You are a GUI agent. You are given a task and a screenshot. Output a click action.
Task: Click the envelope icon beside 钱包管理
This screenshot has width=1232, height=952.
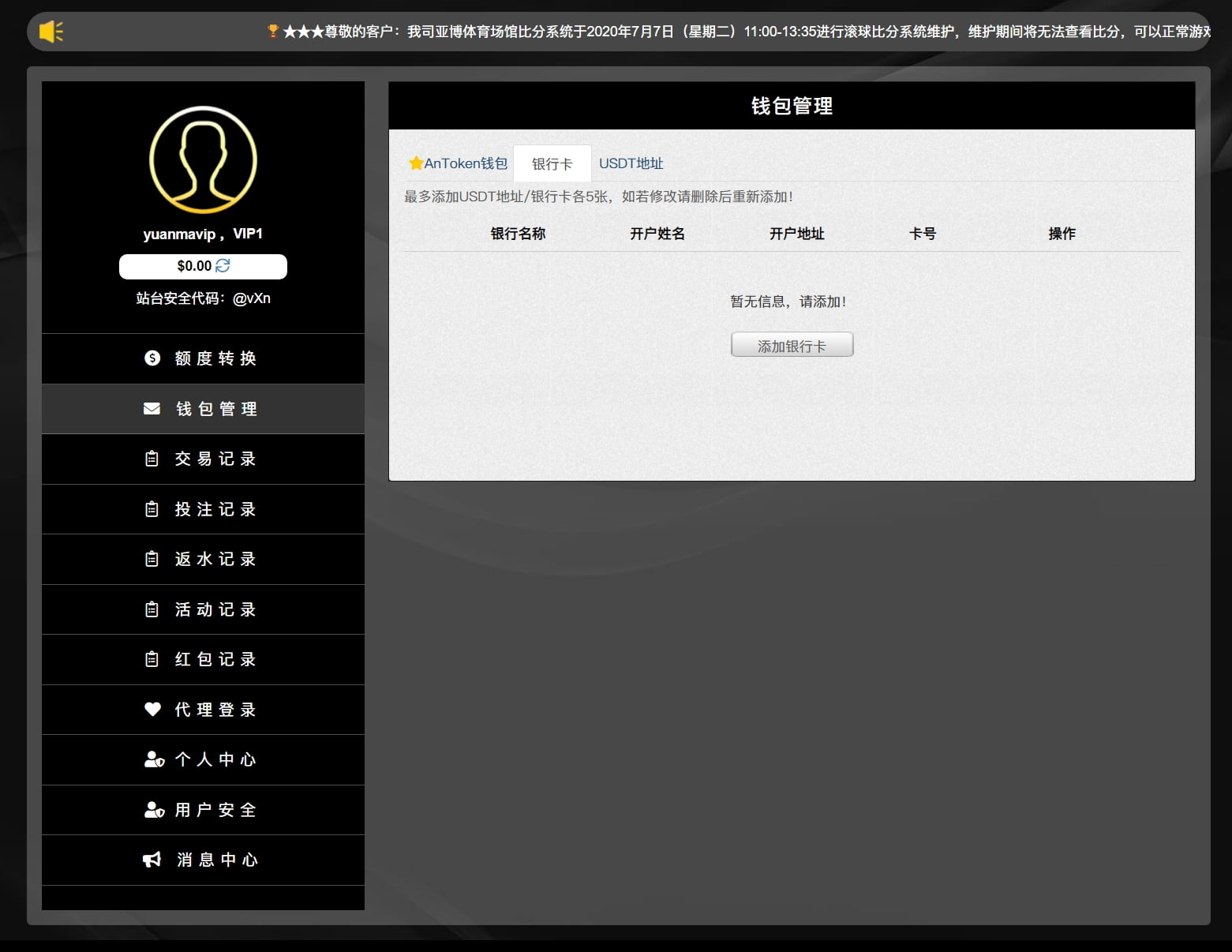click(x=152, y=409)
